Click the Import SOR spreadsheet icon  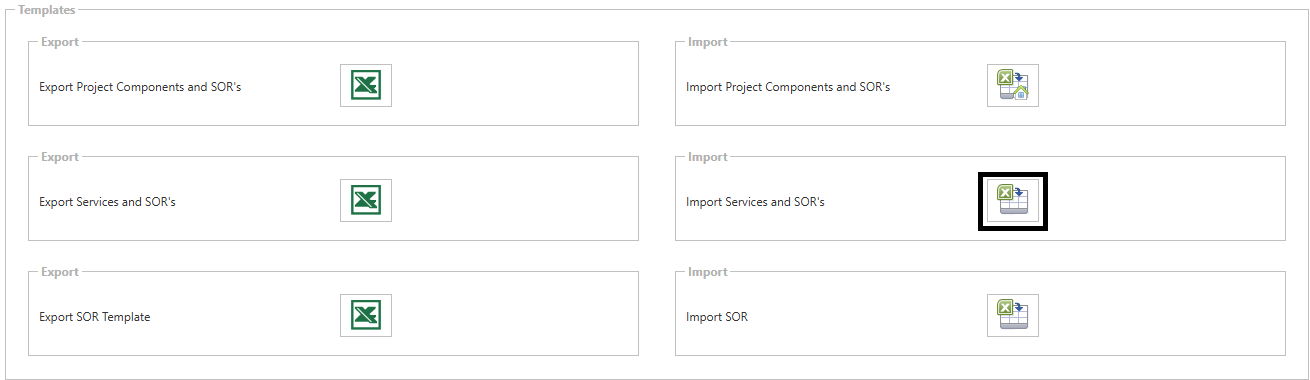click(1012, 315)
